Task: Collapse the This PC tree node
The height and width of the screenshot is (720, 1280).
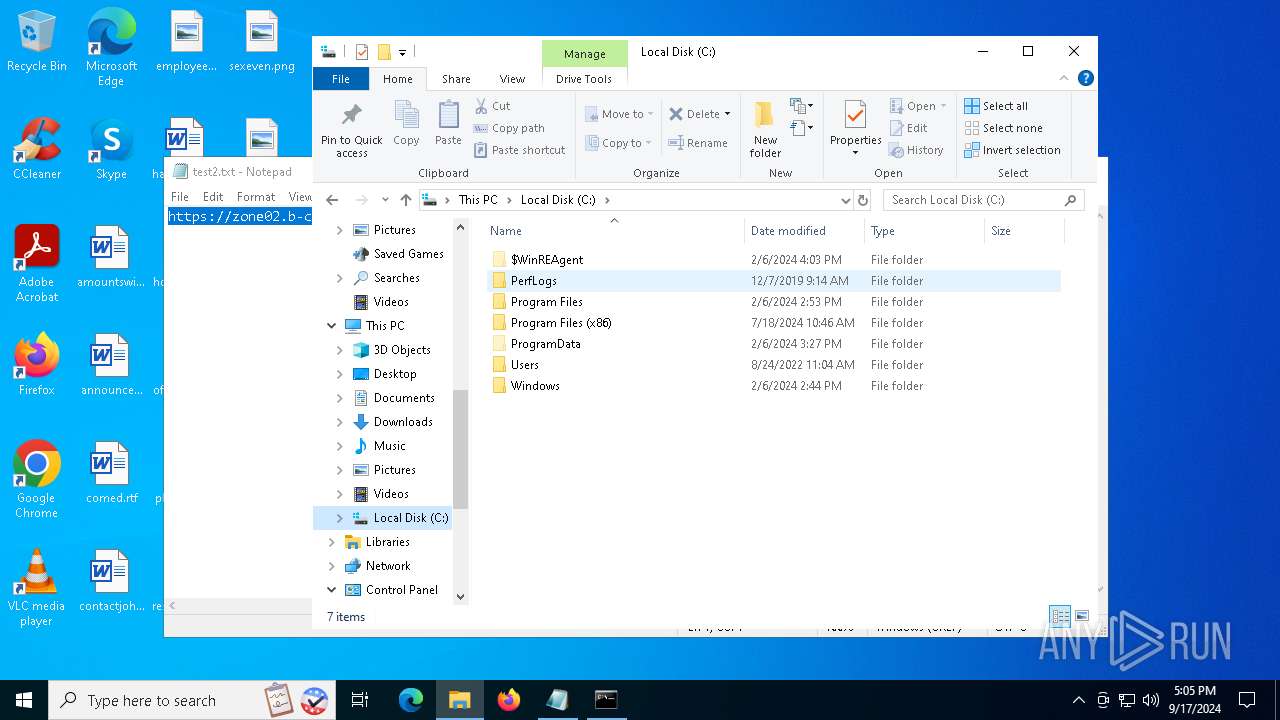Action: pyautogui.click(x=331, y=326)
